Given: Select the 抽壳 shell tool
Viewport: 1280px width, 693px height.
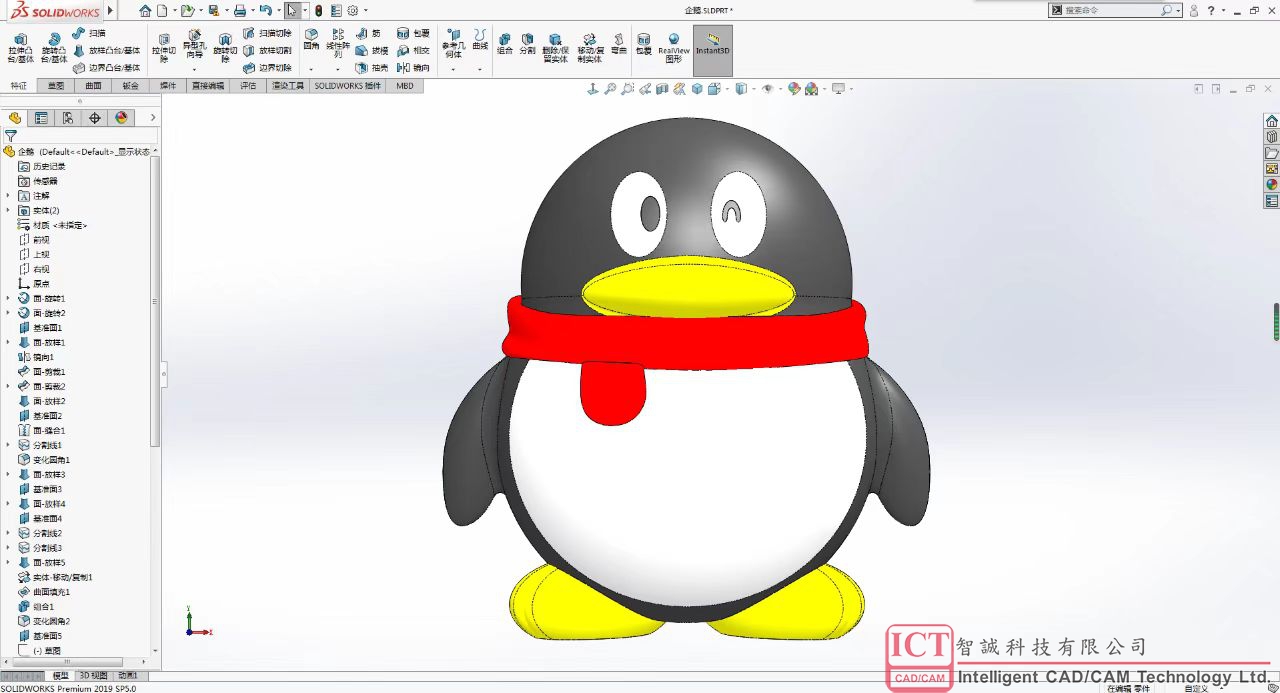Looking at the screenshot, I should click(372, 68).
